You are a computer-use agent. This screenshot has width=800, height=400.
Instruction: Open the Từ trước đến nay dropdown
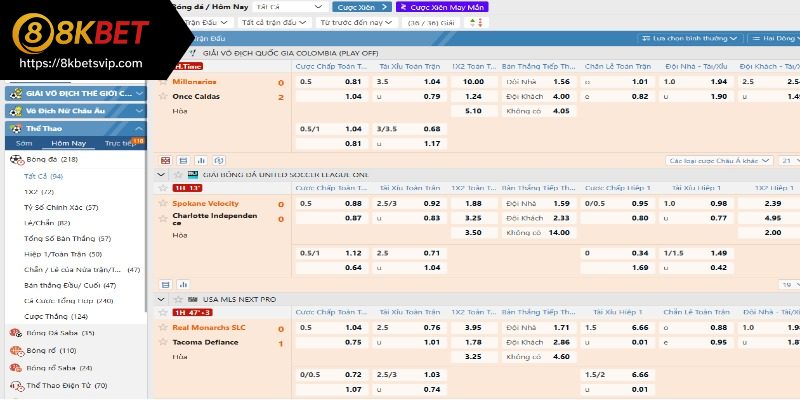356,22
